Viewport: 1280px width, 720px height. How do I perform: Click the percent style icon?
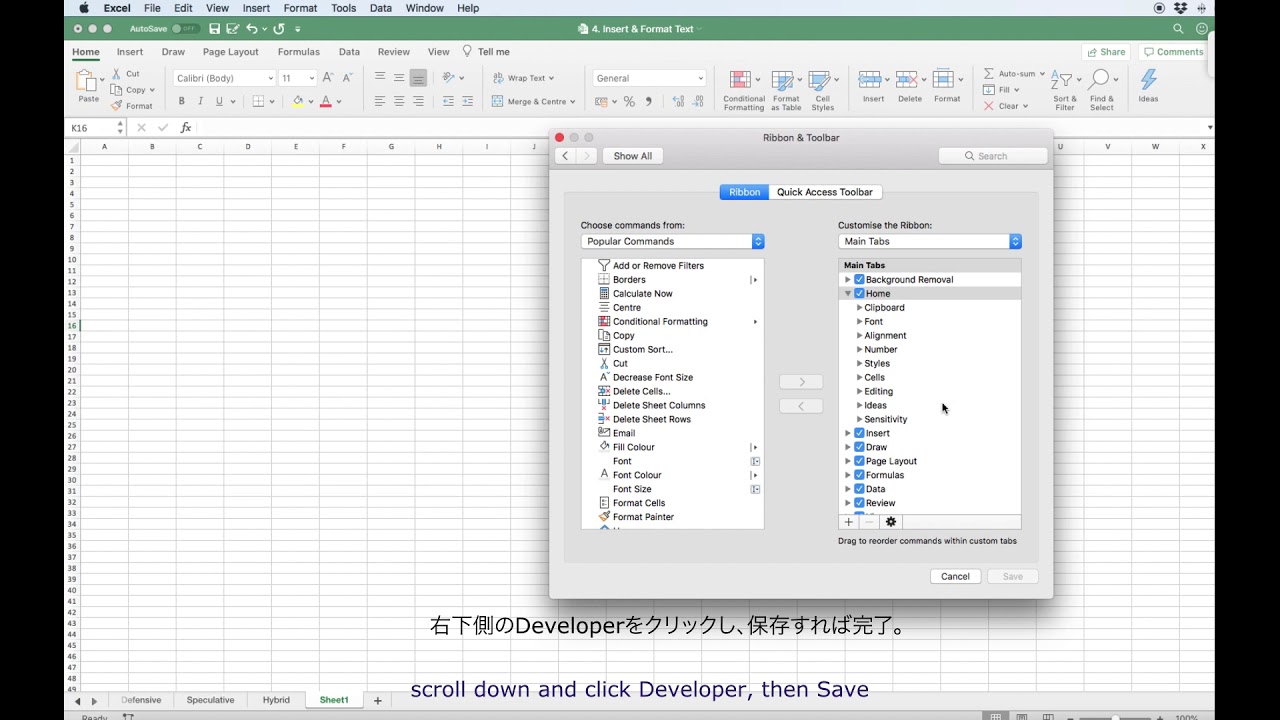point(629,101)
